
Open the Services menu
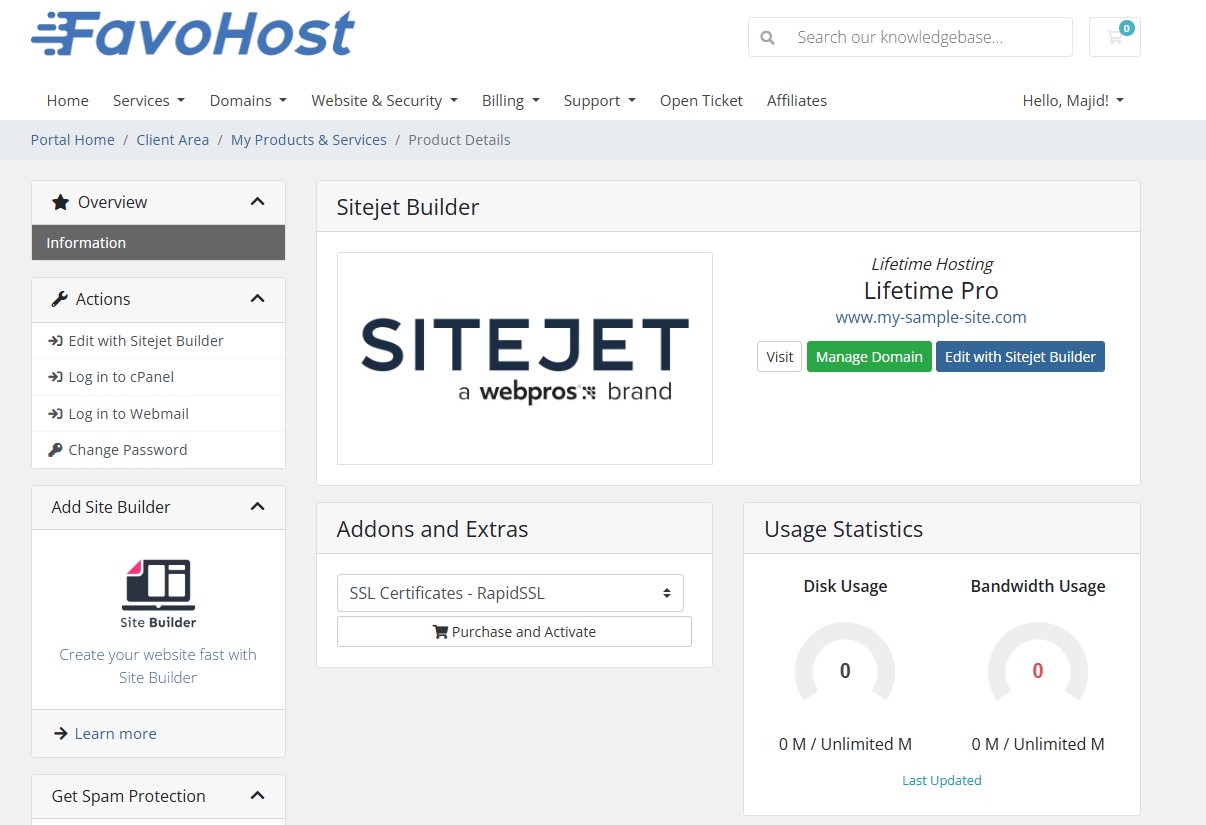click(x=149, y=101)
